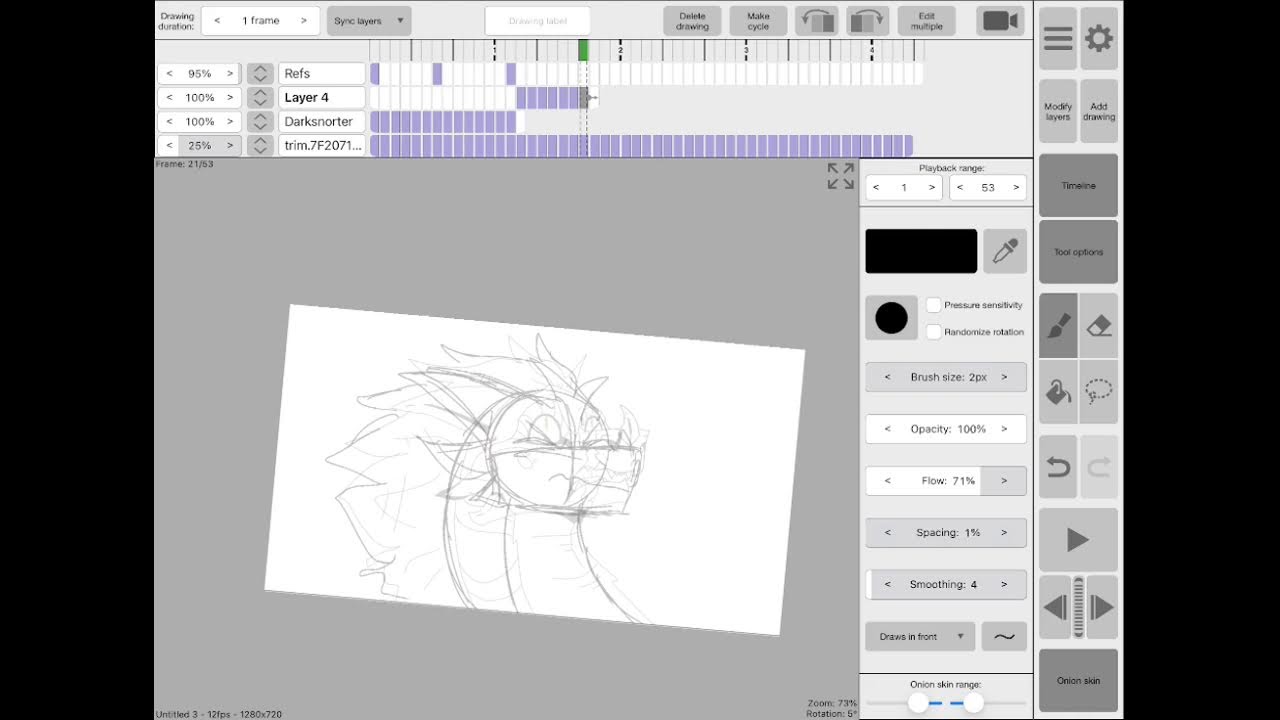Image resolution: width=1280 pixels, height=720 pixels.
Task: Adjust the right onion skin range handle
Action: pyautogui.click(x=973, y=703)
